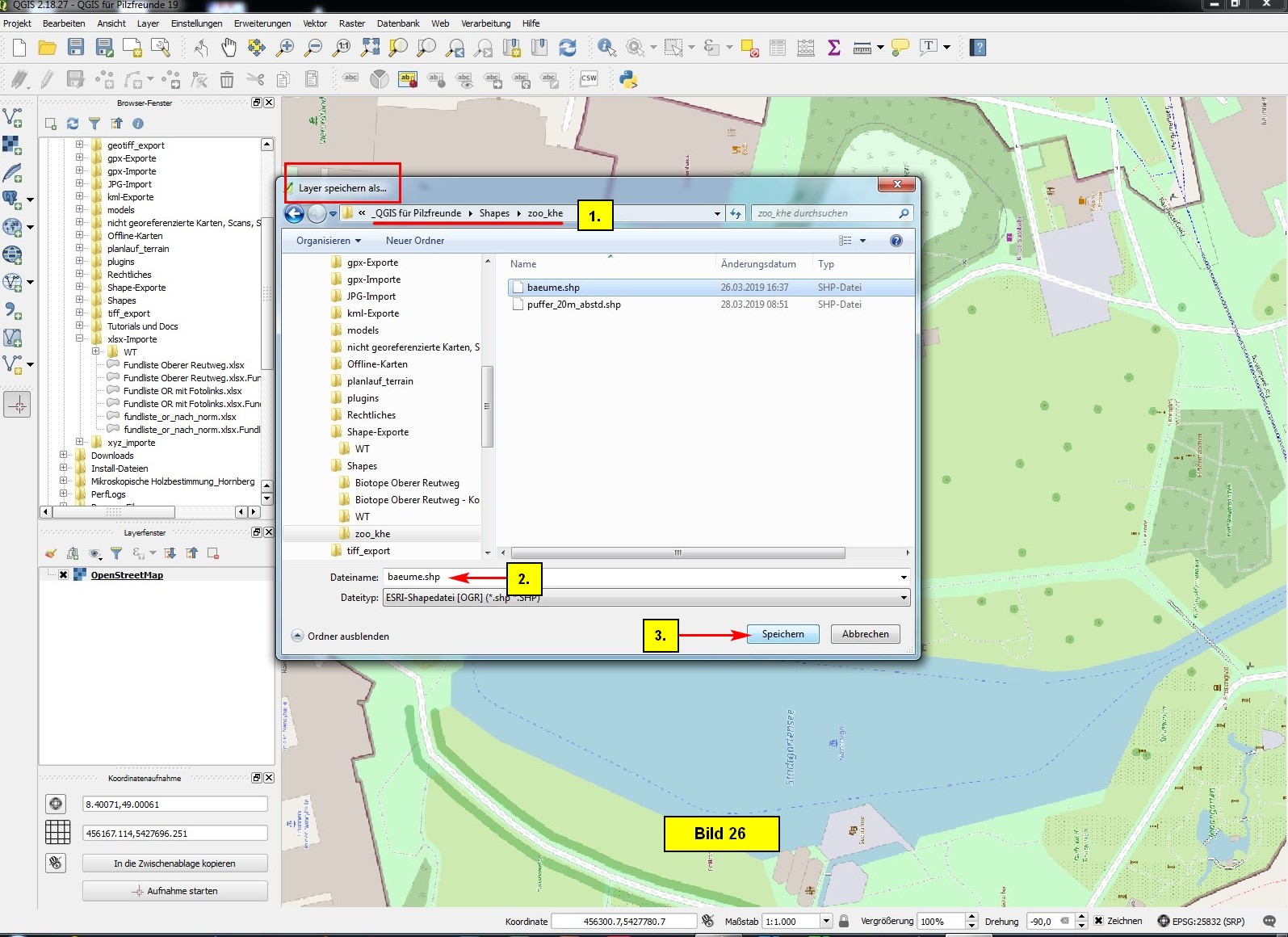Open the Organisieren dropdown menu
Viewport: 1288px width, 937px height.
[x=328, y=241]
